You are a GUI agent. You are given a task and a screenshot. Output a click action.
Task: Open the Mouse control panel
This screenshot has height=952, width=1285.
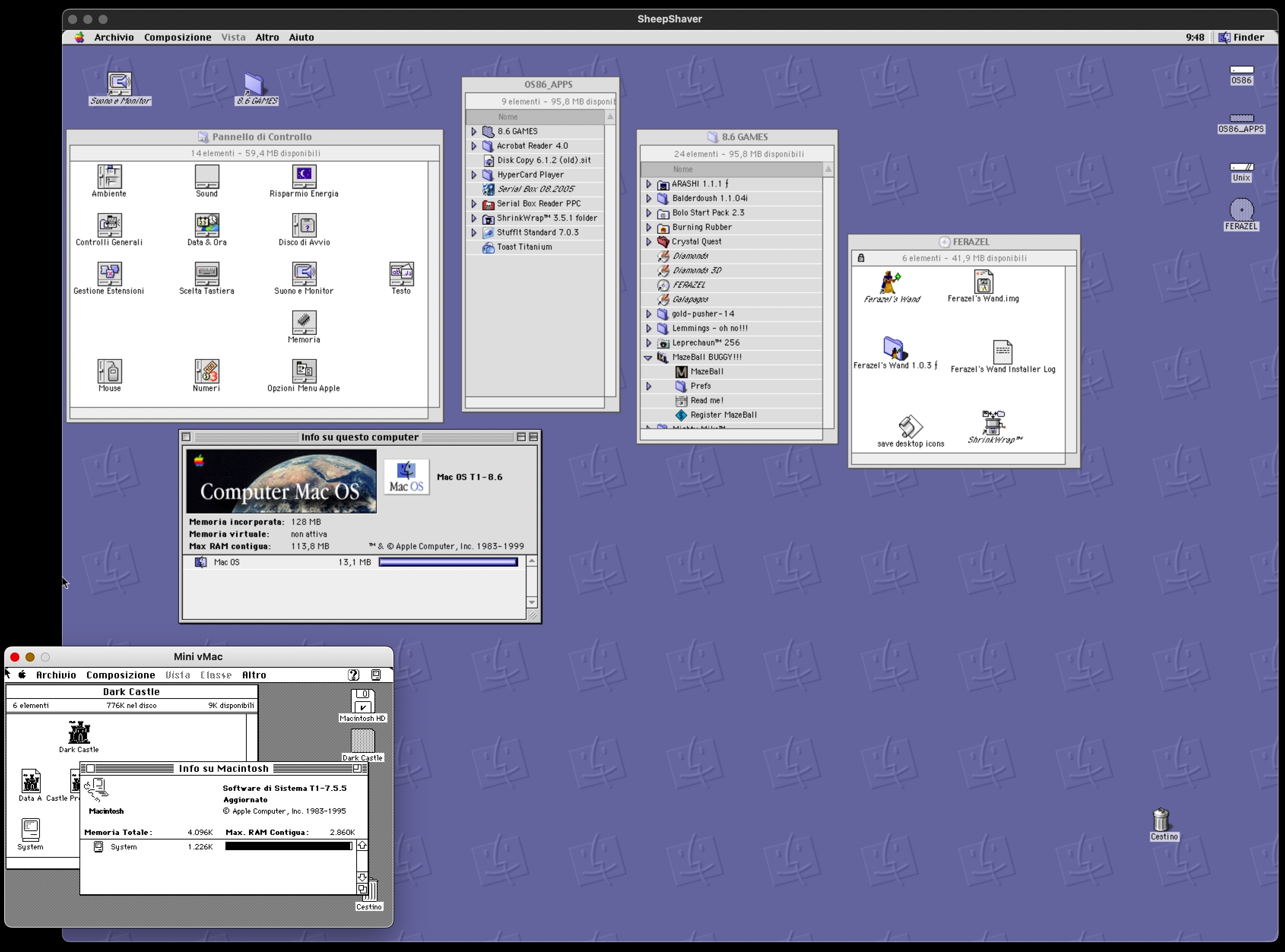[x=109, y=371]
